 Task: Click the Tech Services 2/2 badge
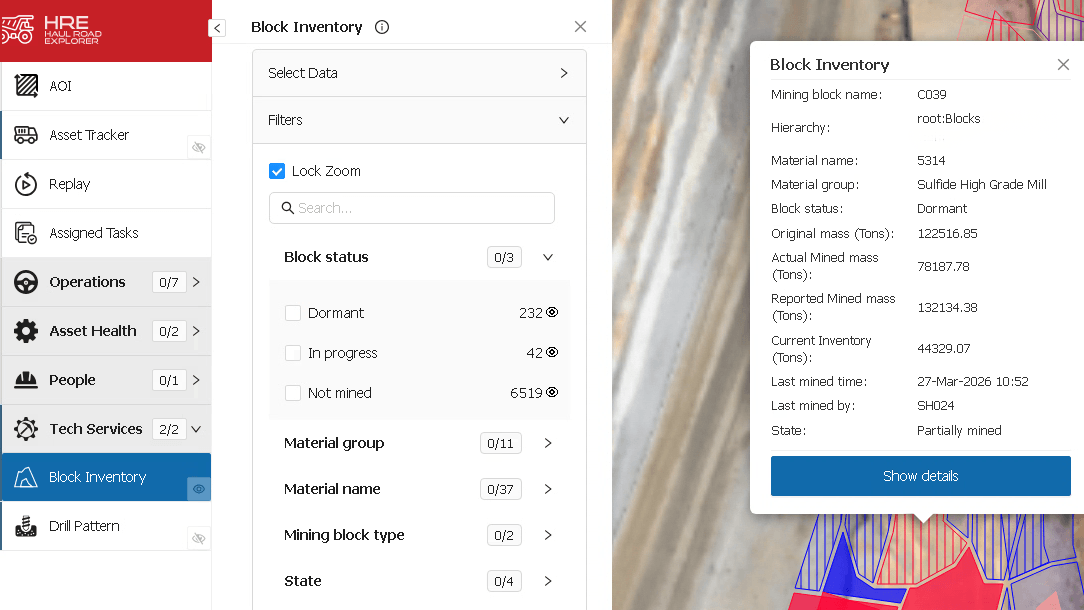tap(169, 429)
